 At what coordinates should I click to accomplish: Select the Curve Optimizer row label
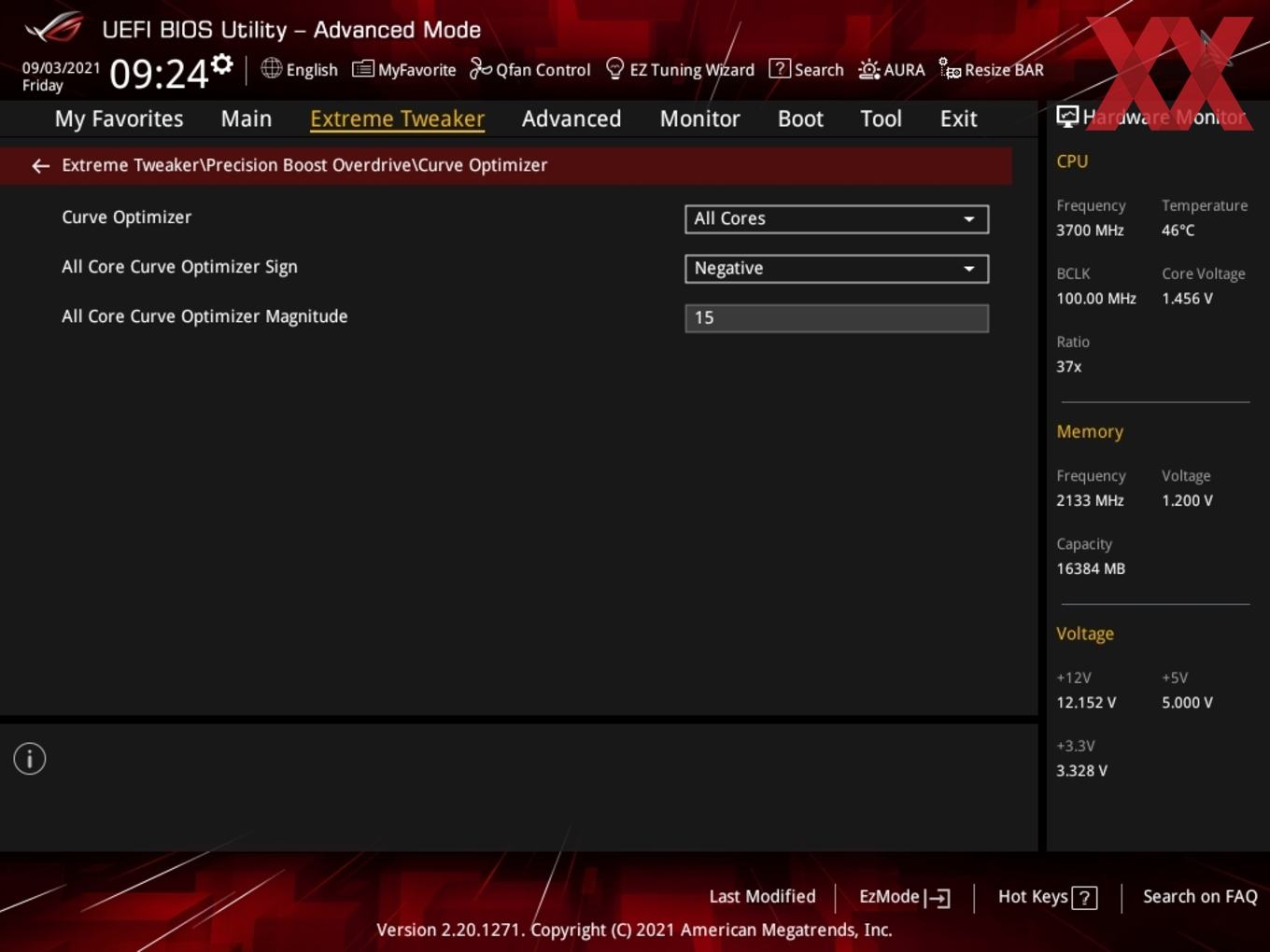(x=126, y=217)
